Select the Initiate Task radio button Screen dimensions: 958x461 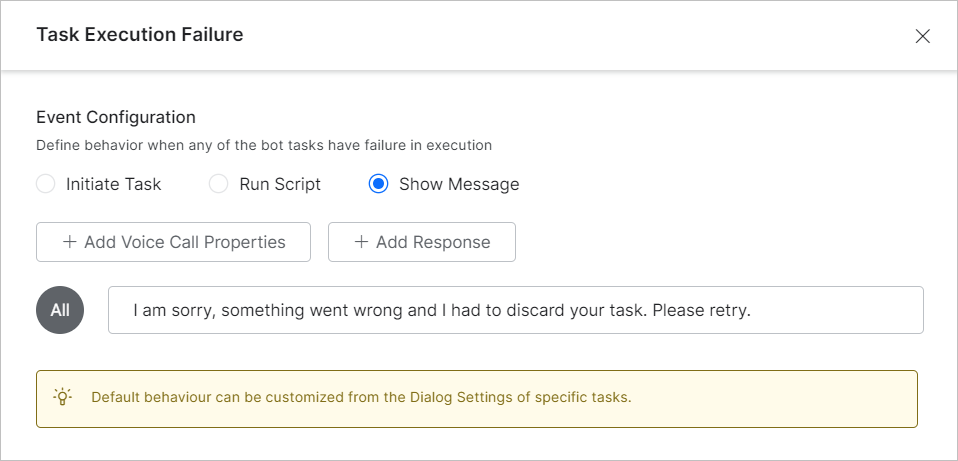[46, 184]
